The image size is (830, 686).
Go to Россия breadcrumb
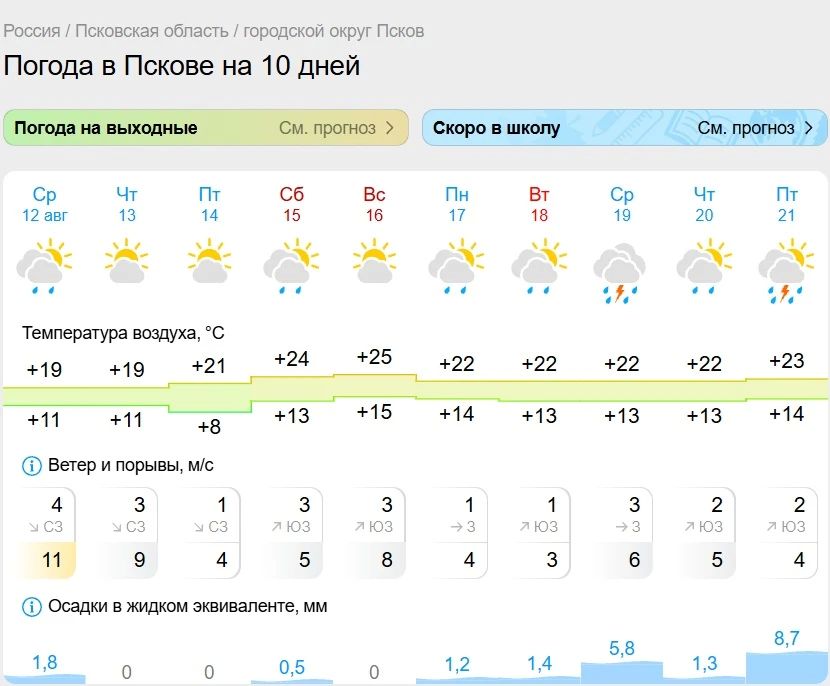point(32,31)
